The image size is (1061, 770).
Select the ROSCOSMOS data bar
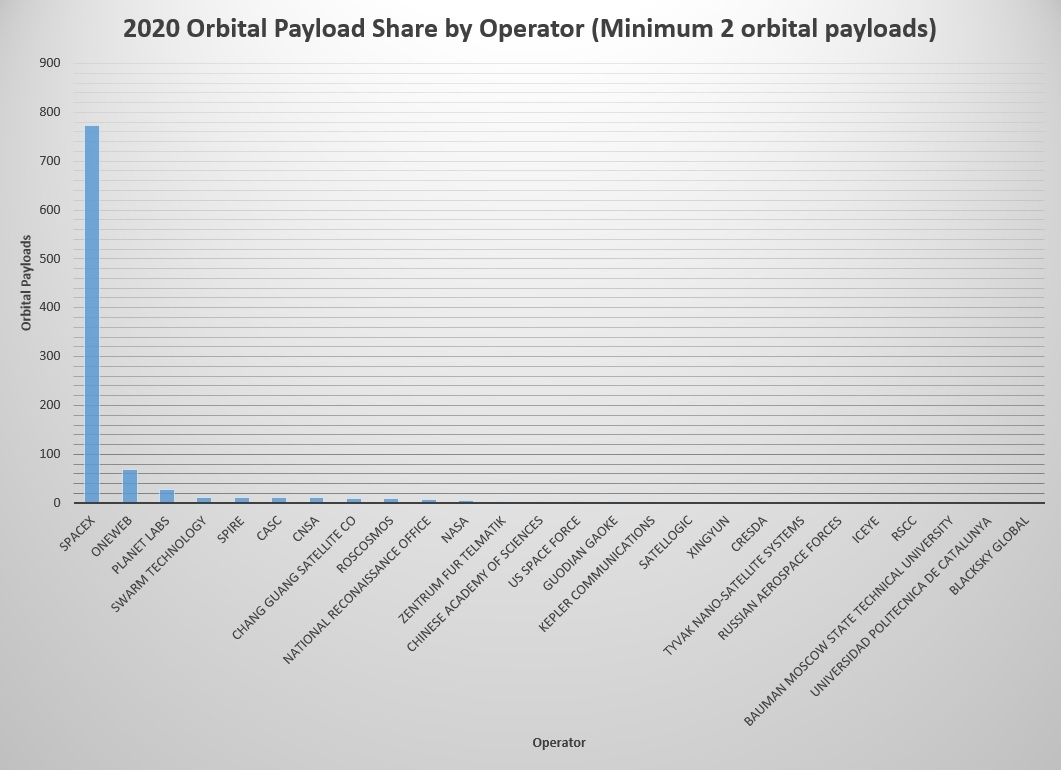(x=391, y=500)
